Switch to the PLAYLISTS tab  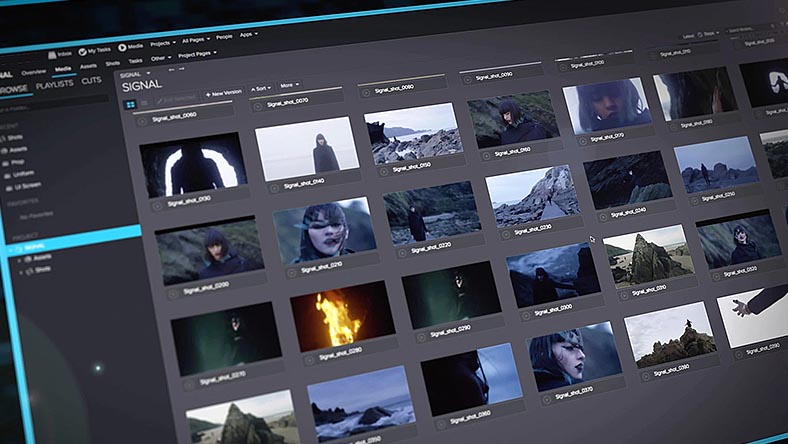[54, 85]
